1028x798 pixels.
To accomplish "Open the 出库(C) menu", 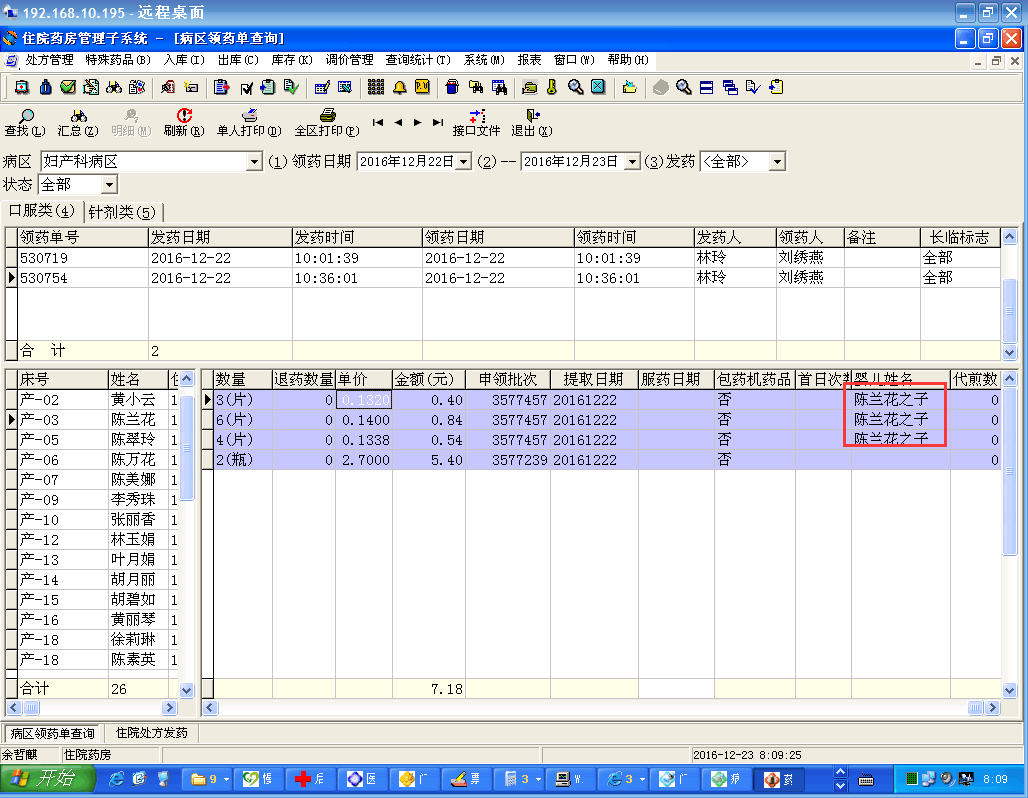I will (238, 60).
